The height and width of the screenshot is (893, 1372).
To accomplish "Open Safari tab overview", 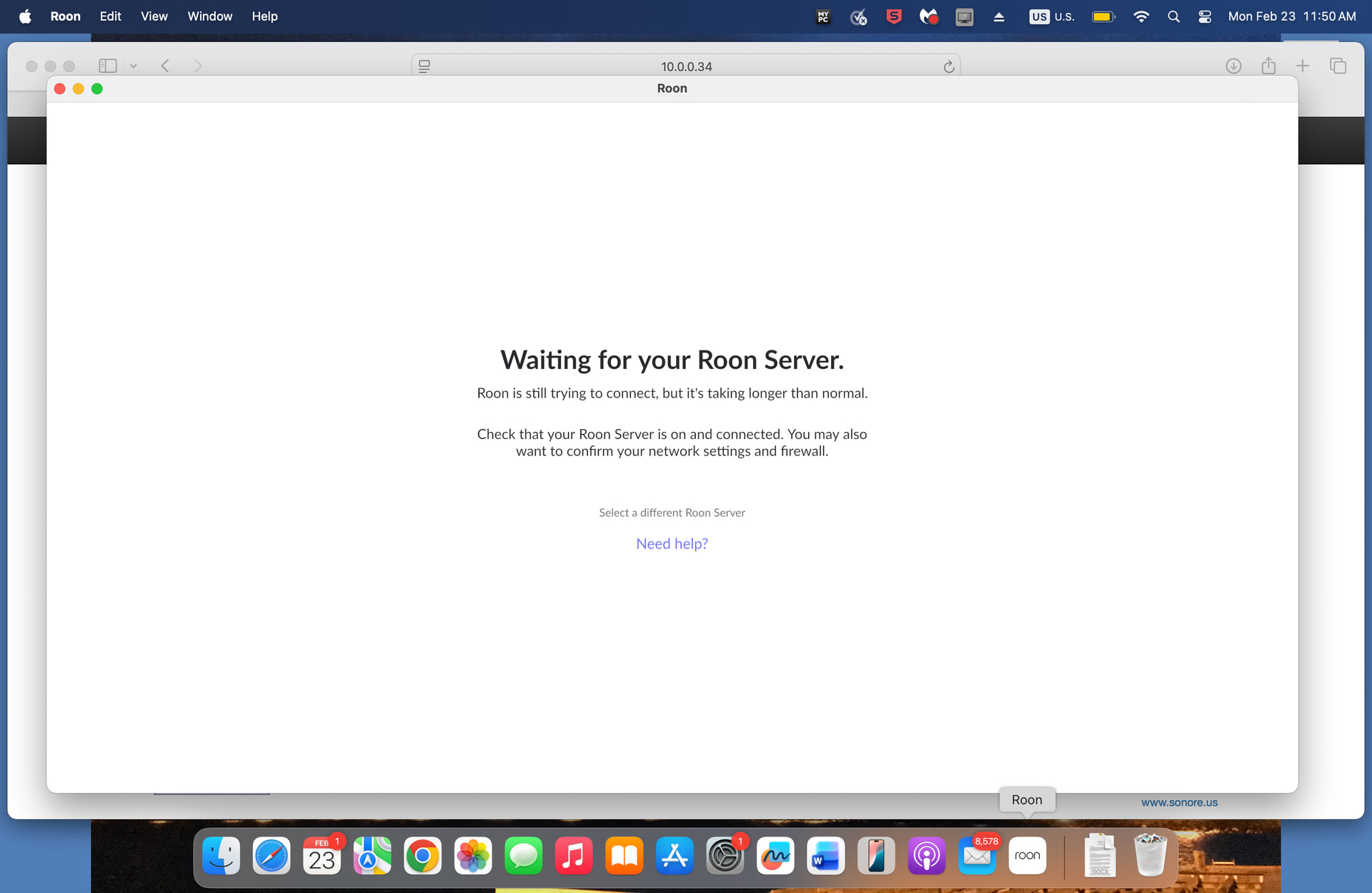I will click(1338, 66).
